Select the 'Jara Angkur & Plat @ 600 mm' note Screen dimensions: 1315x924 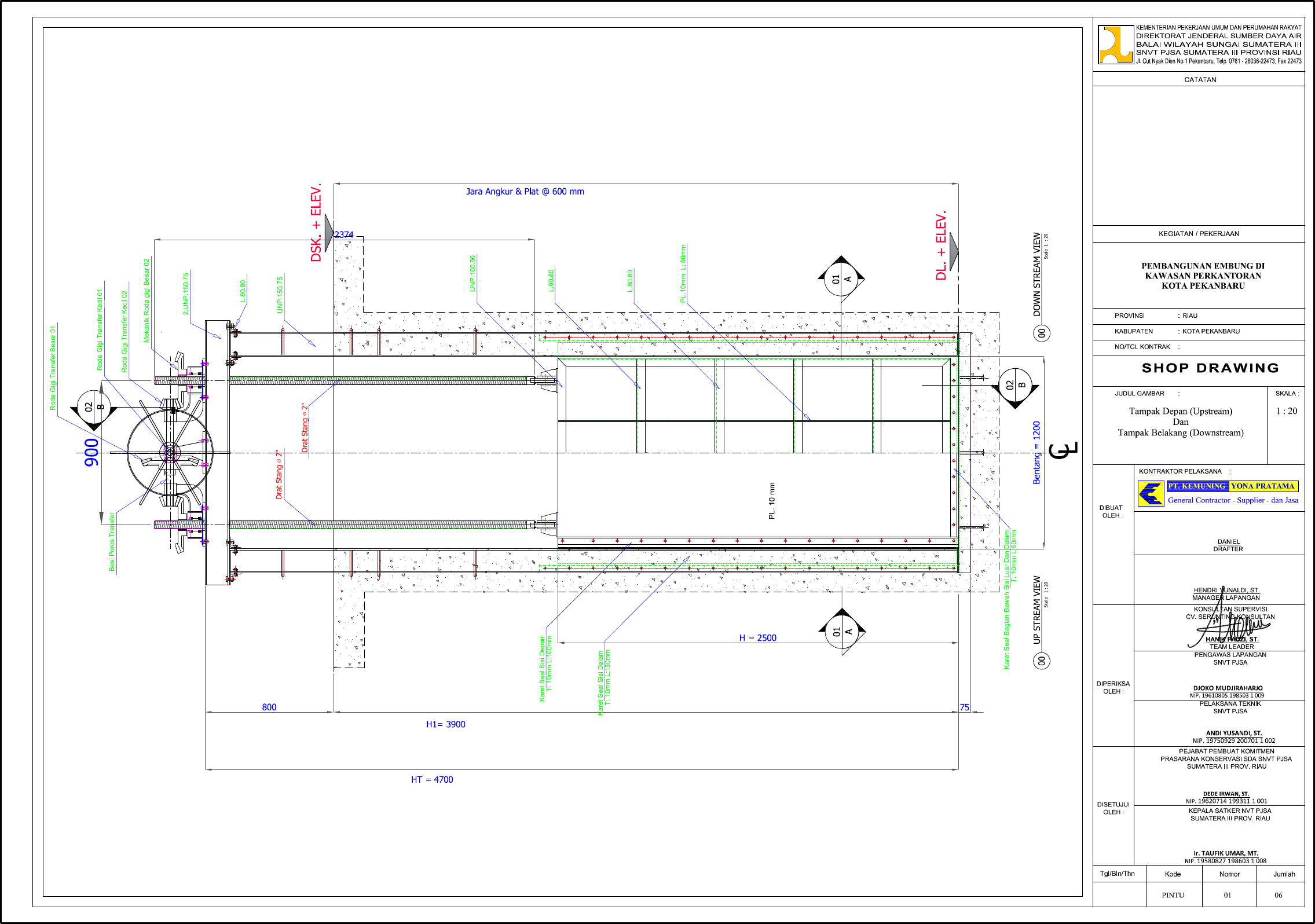(x=525, y=192)
